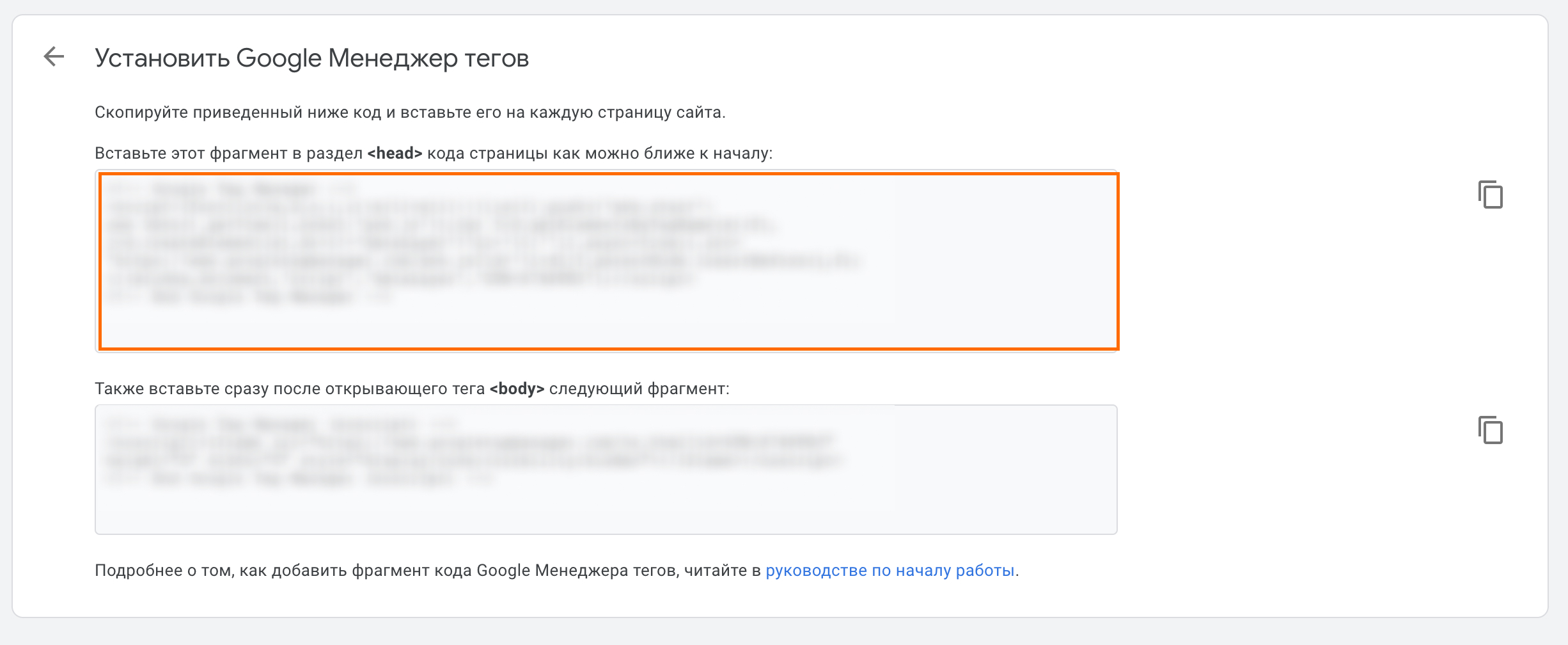Copy the head section code snippet
Viewport: 1568px width, 645px height.
tap(1490, 195)
